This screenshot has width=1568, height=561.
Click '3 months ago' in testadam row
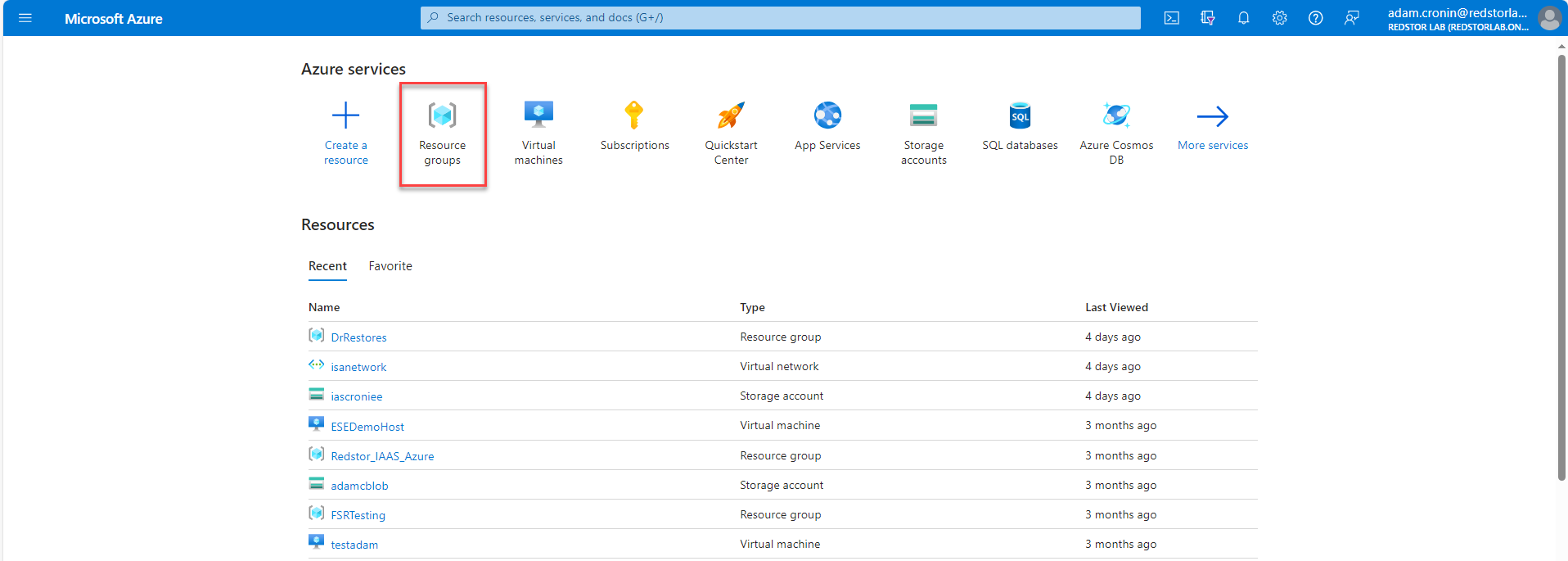(1120, 544)
